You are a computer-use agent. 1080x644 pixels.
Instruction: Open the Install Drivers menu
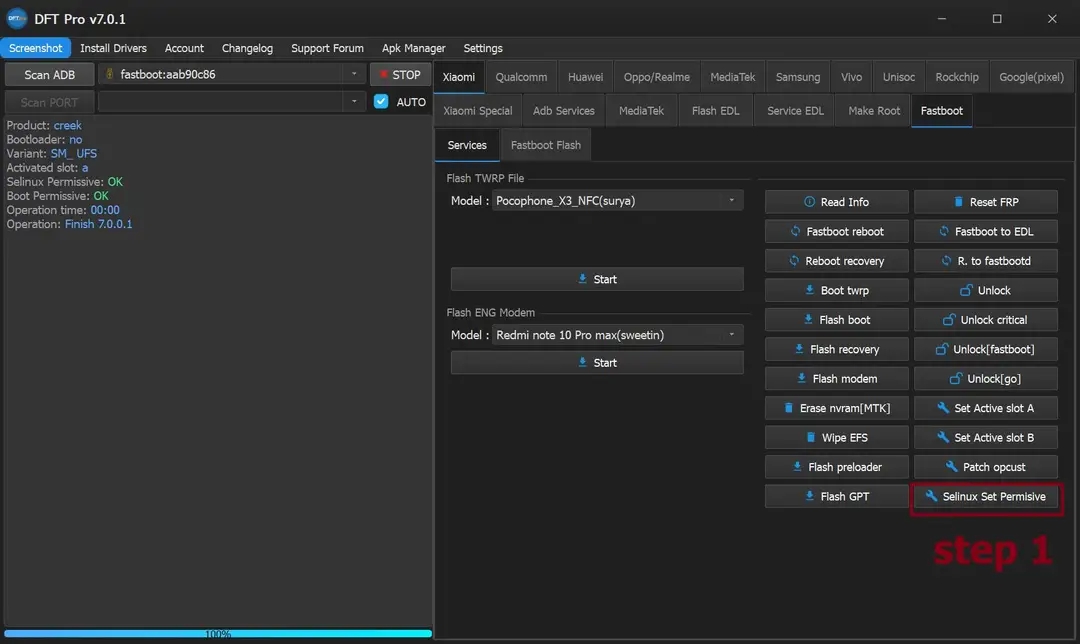tap(113, 48)
